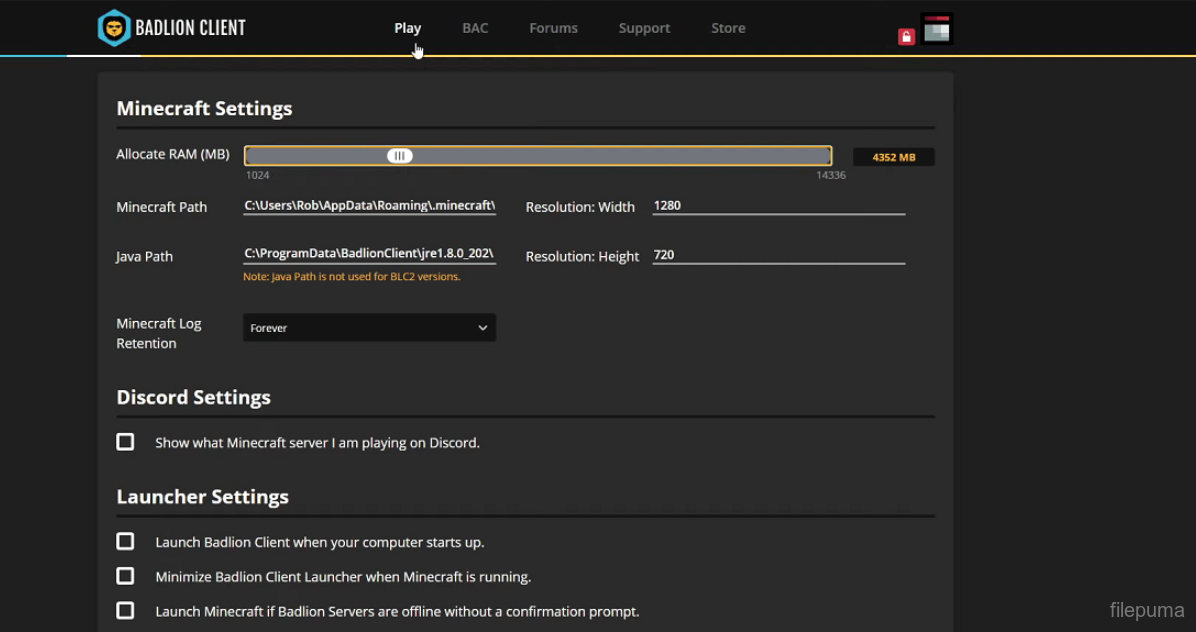Open the window preview icon near the lock
Screen dimensions: 1196x632
(x=937, y=29)
